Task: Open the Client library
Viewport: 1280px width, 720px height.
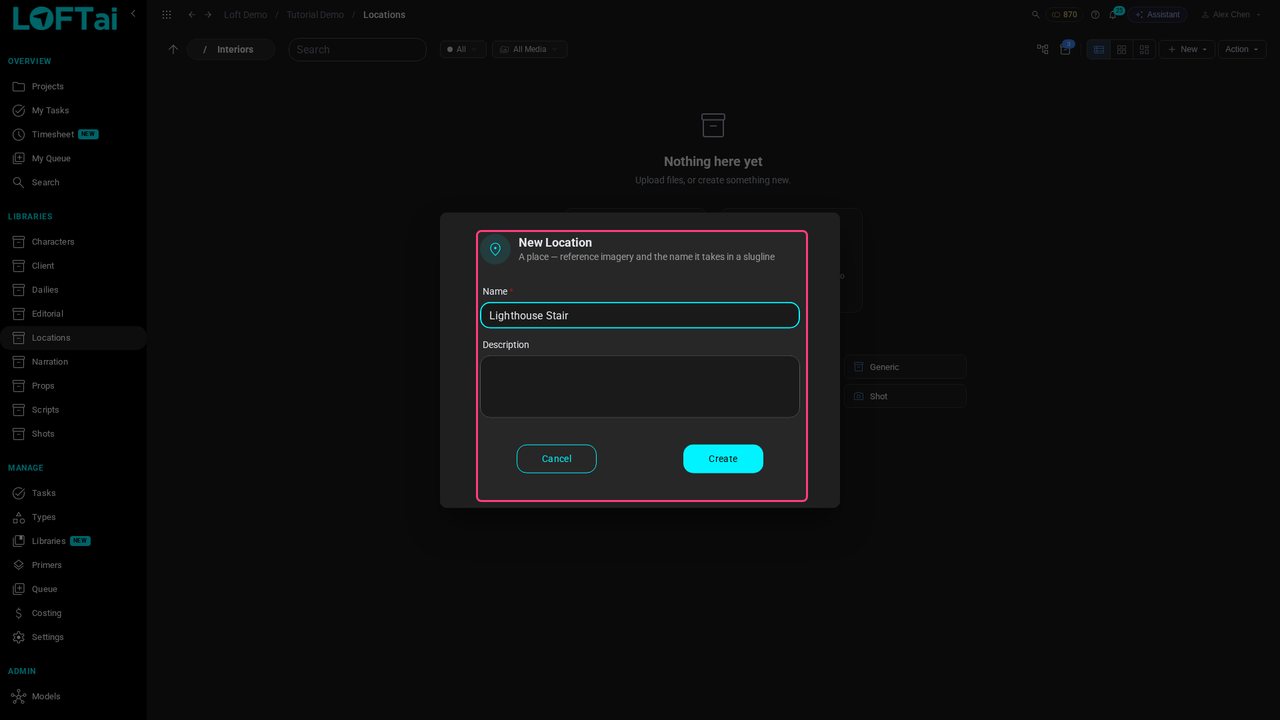Action: tap(73, 266)
